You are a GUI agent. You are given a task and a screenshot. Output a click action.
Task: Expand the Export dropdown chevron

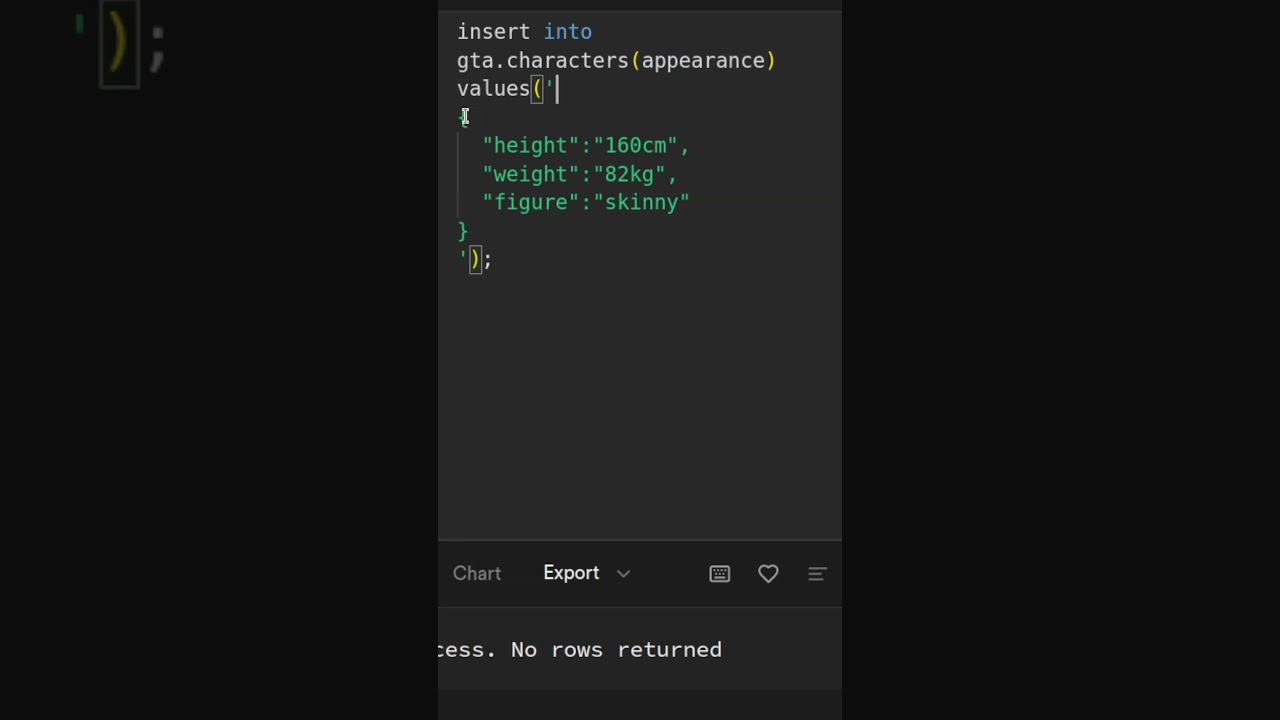point(624,574)
